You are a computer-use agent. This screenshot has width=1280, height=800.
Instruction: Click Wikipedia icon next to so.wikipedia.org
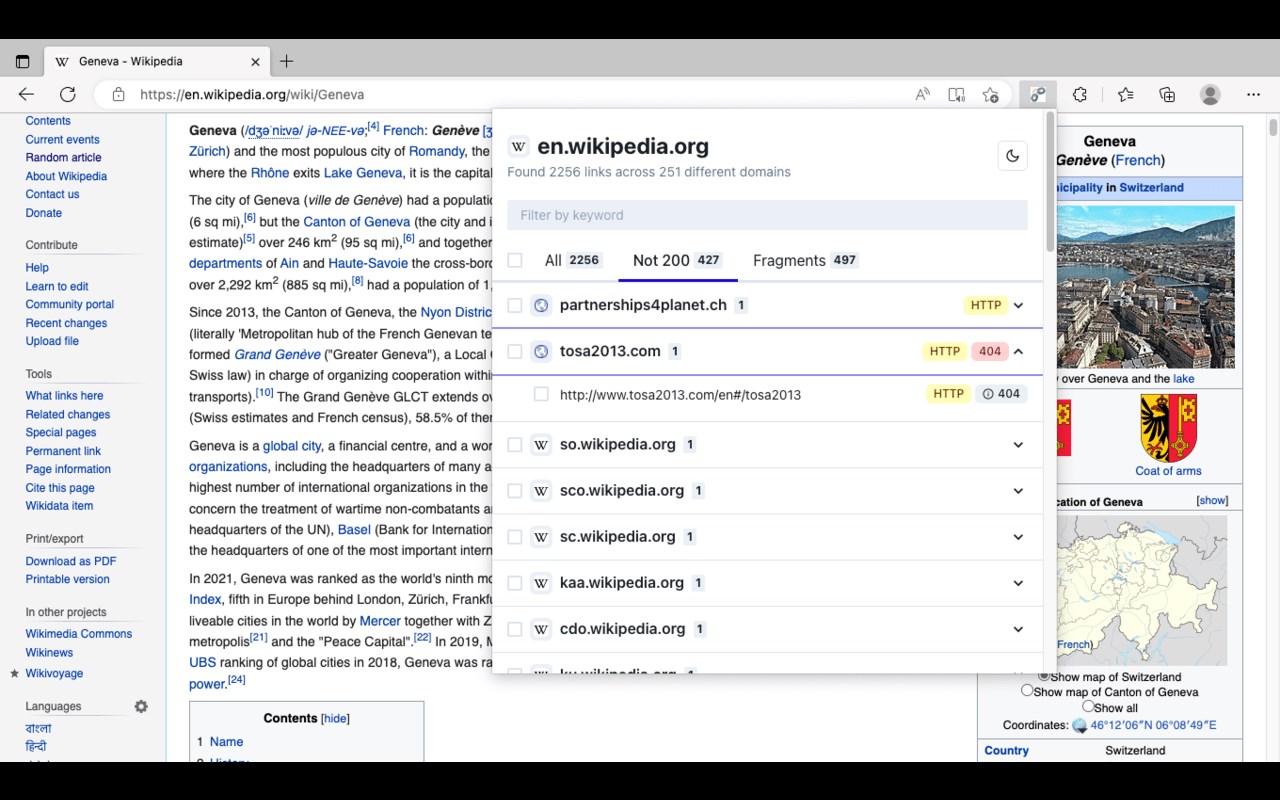click(x=541, y=444)
